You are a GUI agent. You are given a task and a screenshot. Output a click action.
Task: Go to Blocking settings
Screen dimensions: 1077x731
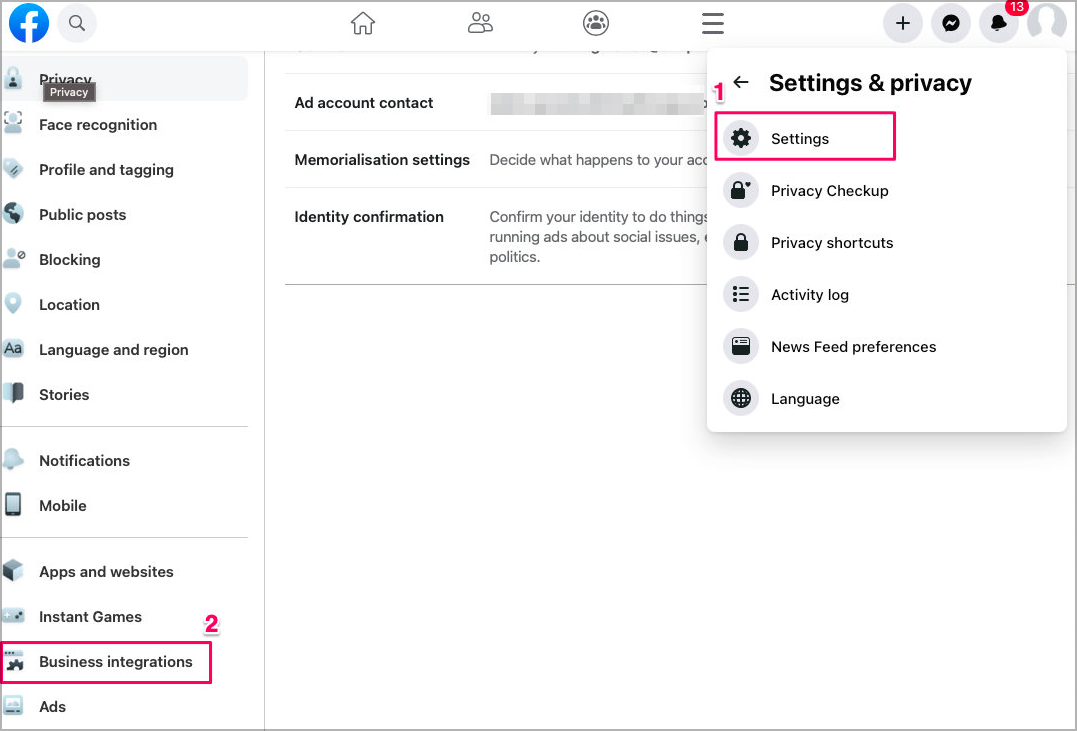click(69, 260)
